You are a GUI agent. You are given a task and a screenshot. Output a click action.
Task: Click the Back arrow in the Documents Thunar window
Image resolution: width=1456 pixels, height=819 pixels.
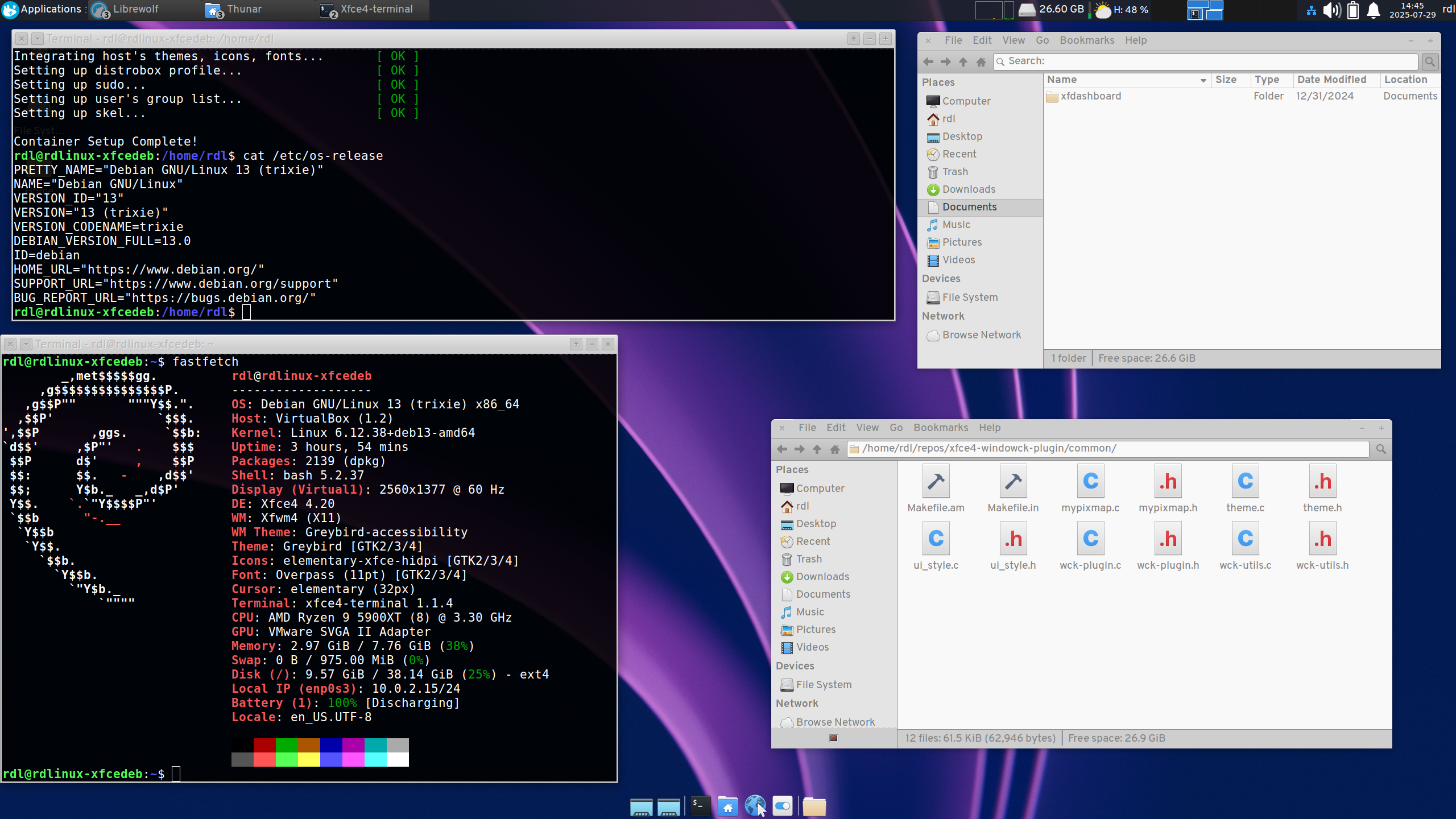pyautogui.click(x=928, y=61)
